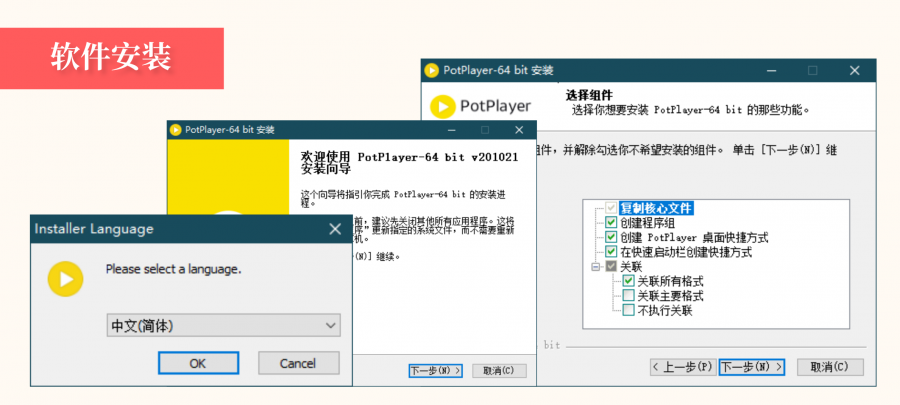
Task: Collapse the 关联 tree node
Action: 595,267
